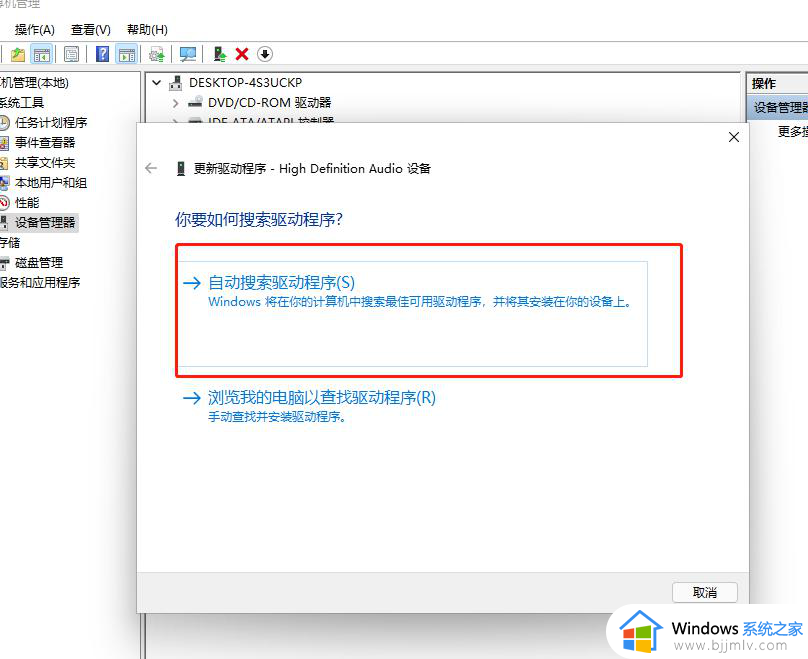Open the 操作(A) menu

[x=35, y=30]
